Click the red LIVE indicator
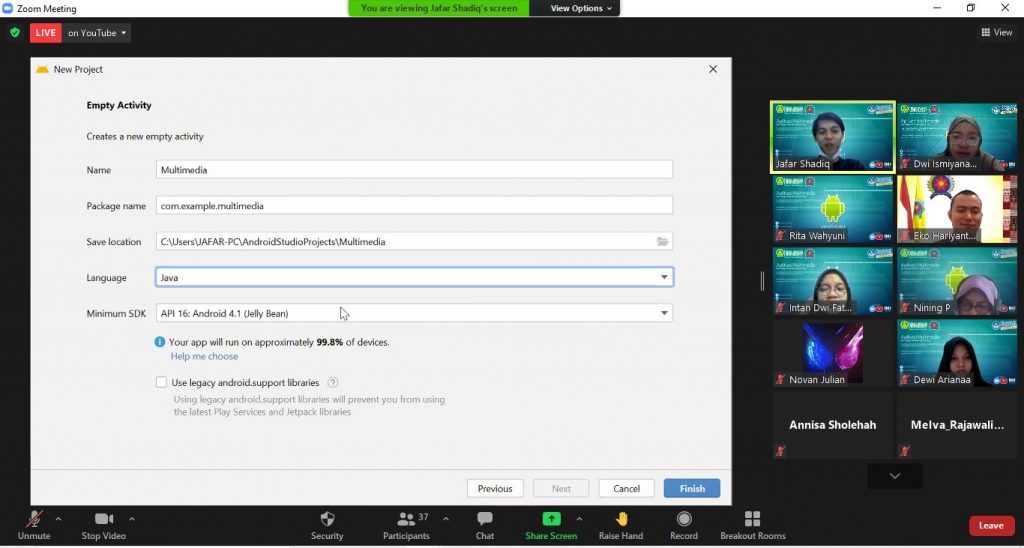 tap(46, 33)
